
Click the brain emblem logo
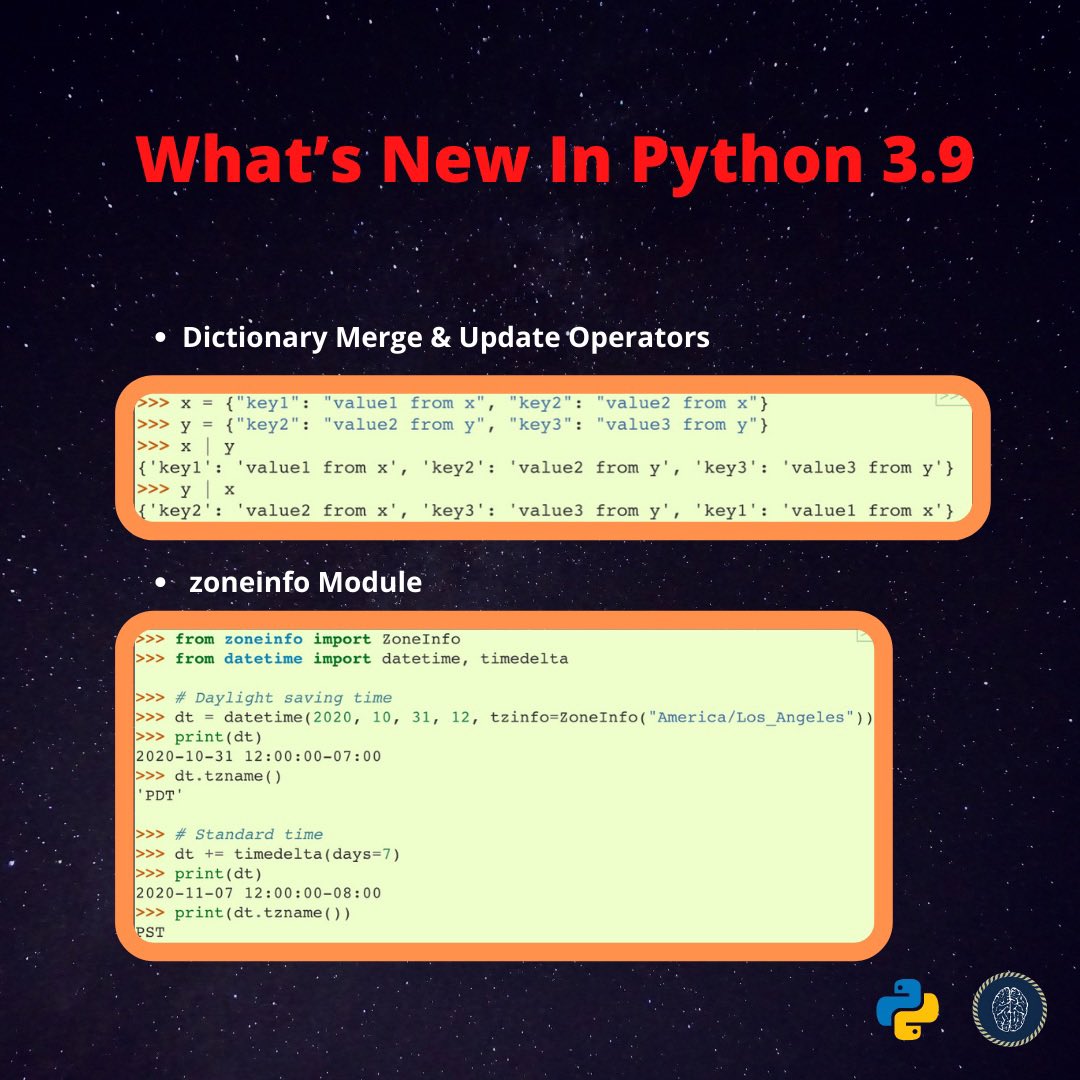click(1009, 1009)
